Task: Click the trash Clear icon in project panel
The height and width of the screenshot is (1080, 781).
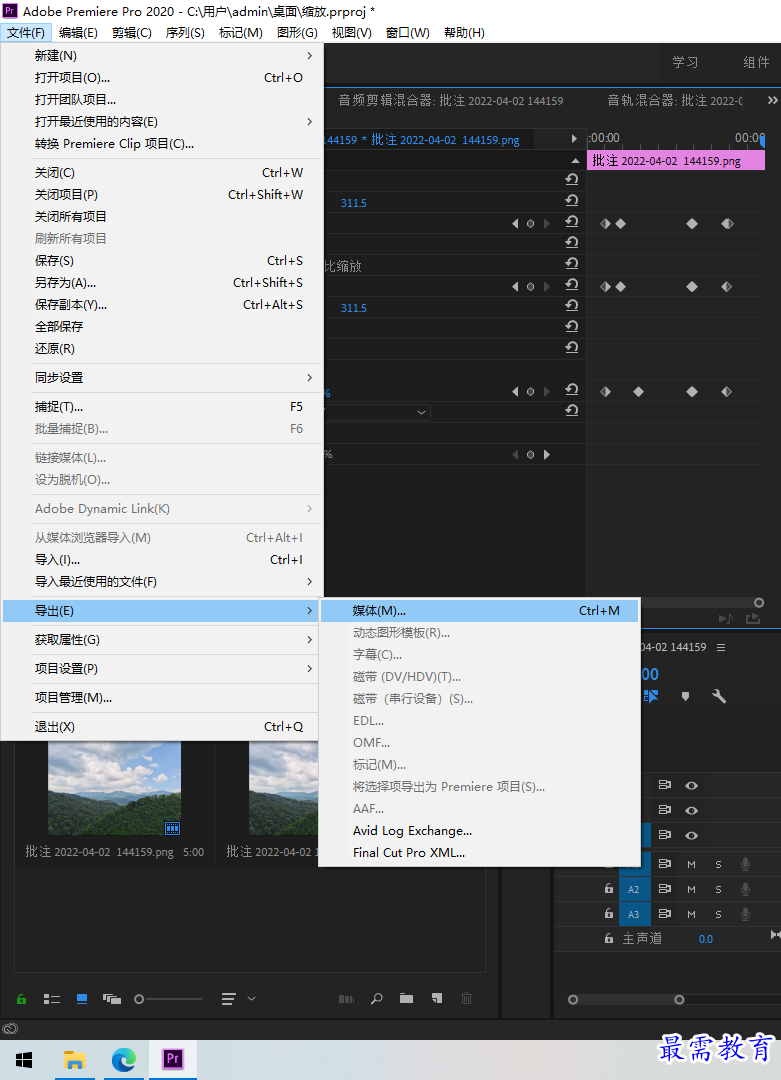Action: (466, 999)
